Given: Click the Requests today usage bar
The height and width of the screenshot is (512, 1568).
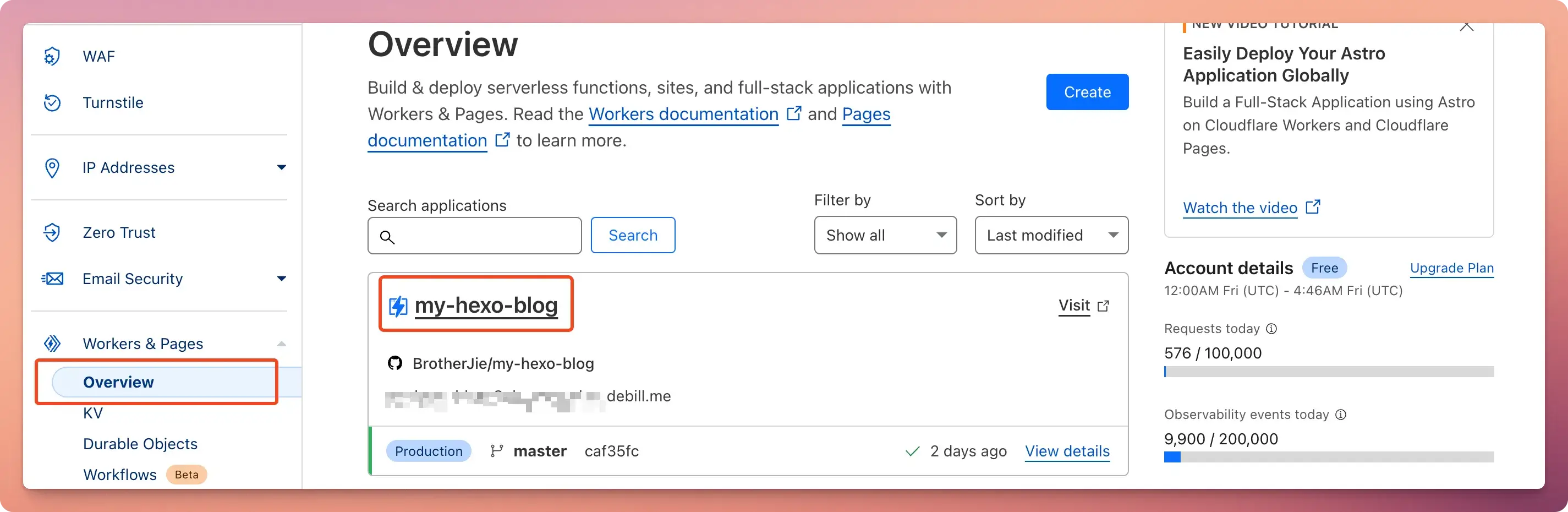Looking at the screenshot, I should [x=1329, y=372].
